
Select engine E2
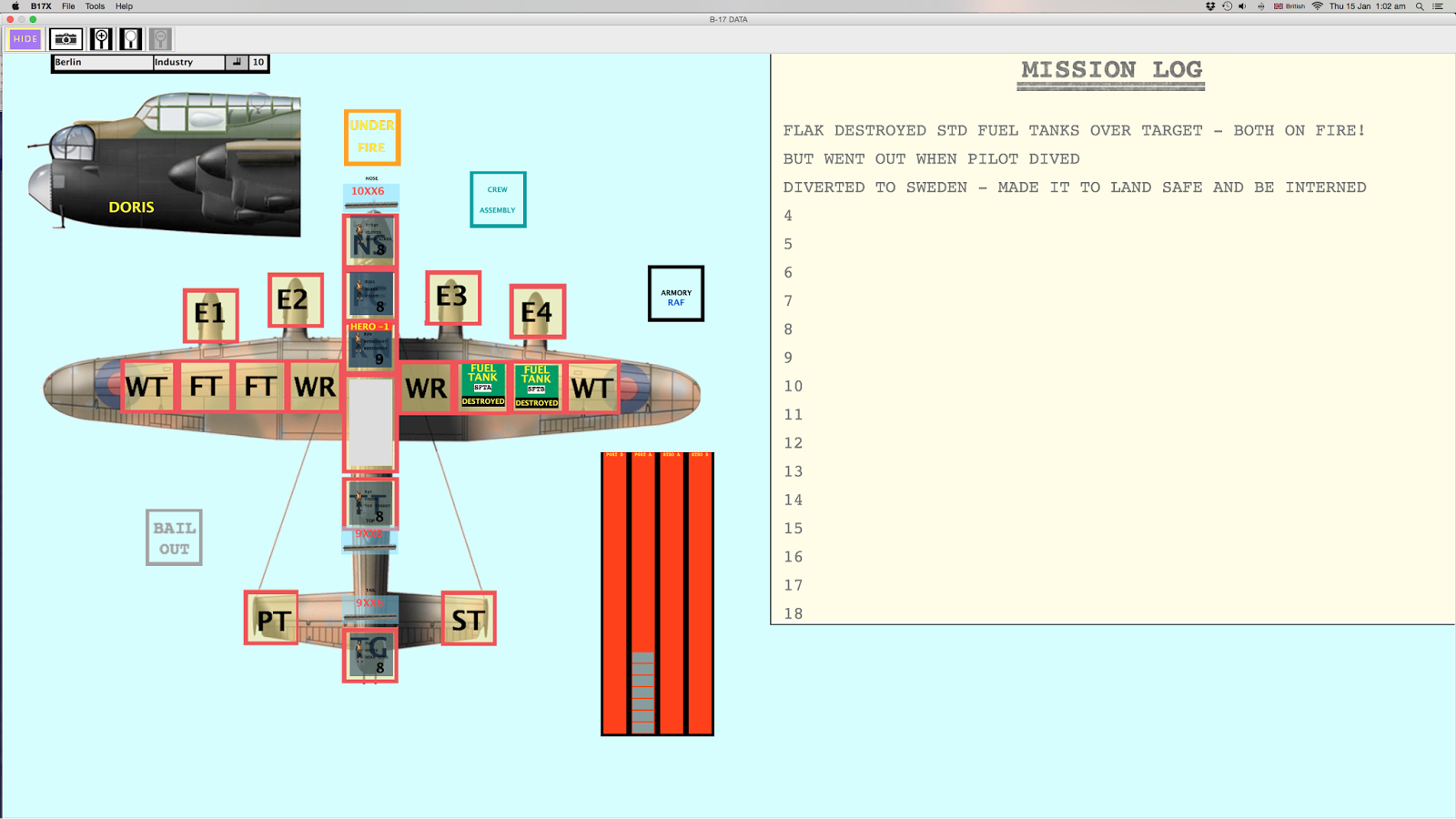tap(296, 299)
